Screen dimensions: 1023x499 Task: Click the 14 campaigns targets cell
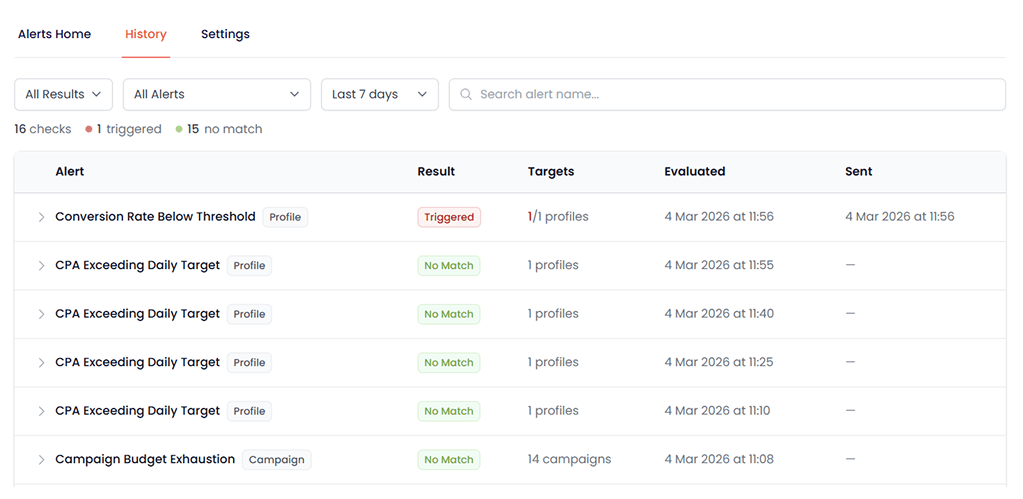(x=569, y=460)
